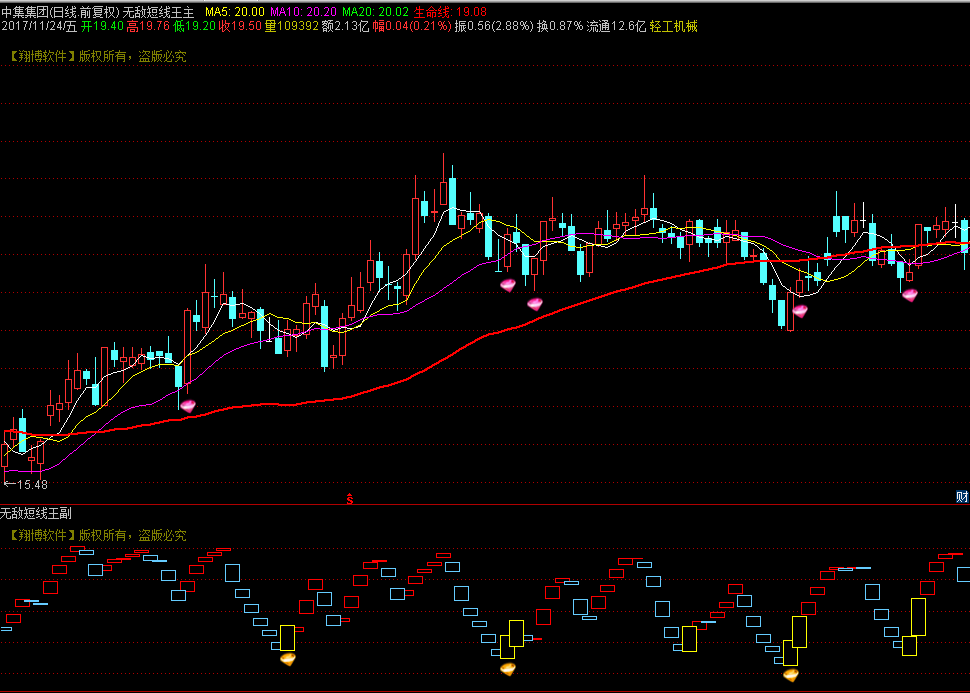Click the red S marker on time axis
The image size is (970, 693).
point(350,498)
